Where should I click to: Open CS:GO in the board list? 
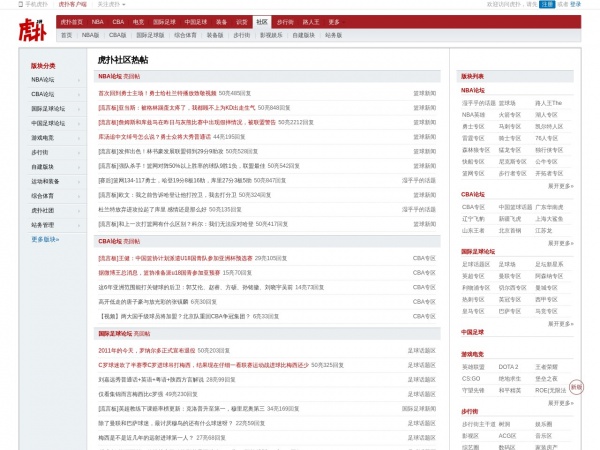pyautogui.click(x=471, y=378)
